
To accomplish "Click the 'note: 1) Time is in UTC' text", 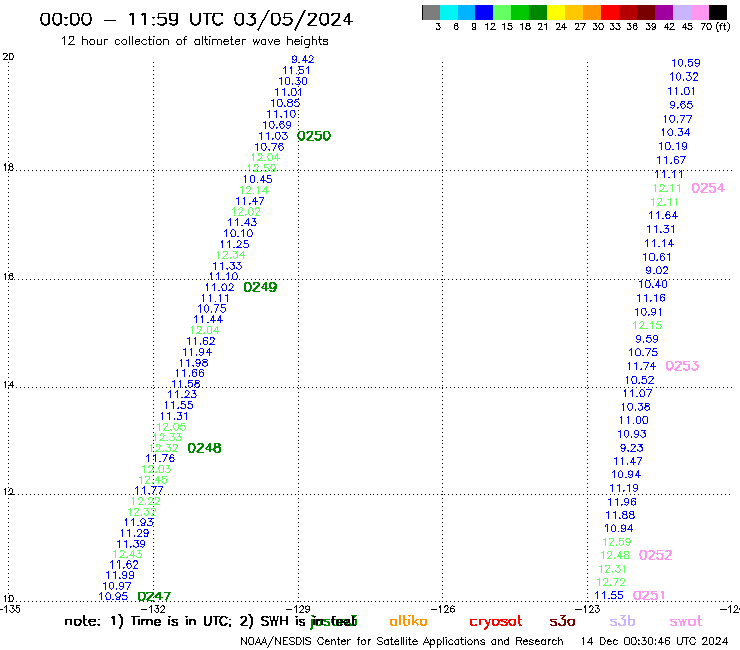I will point(148,621).
